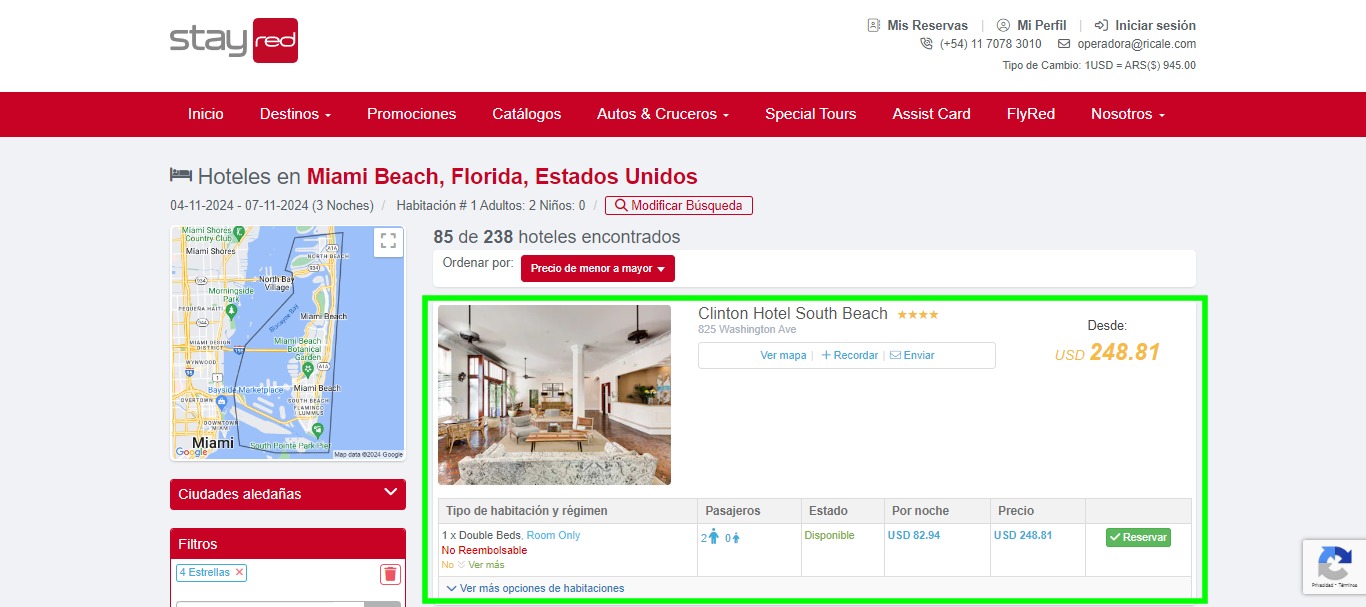Click Iniciar sesión to log in
This screenshot has height=607, width=1366.
pos(1145,25)
